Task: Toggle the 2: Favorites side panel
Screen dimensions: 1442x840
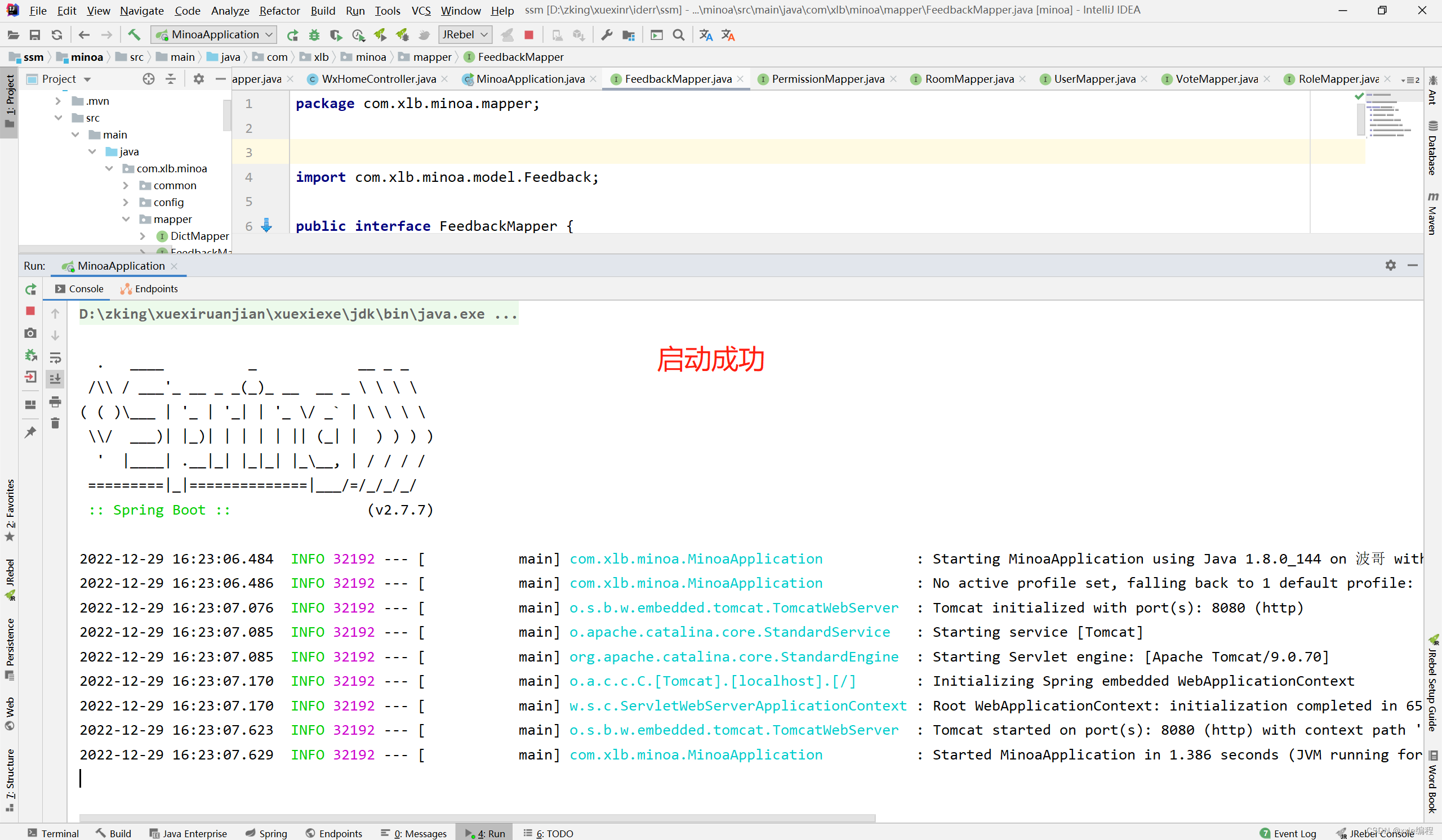Action: point(10,510)
